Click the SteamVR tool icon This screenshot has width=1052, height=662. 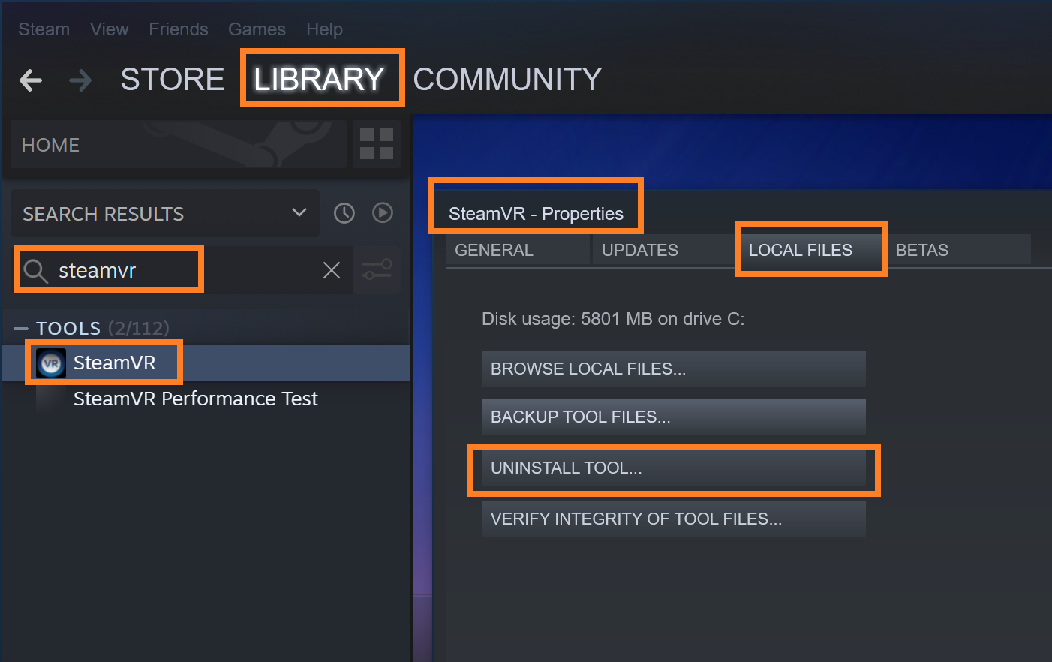tap(51, 363)
